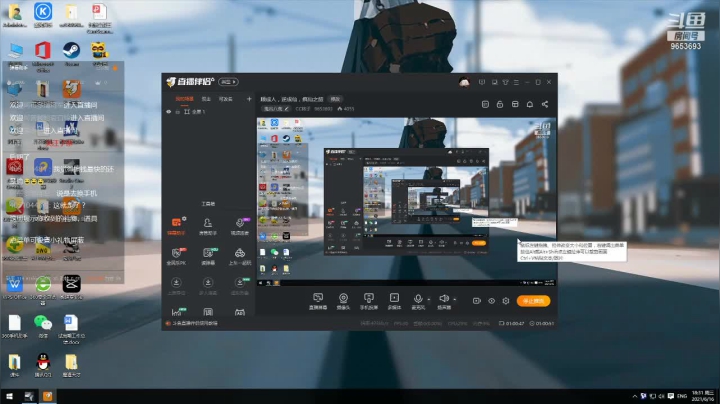Switch to the third scene tab

coord(225,99)
